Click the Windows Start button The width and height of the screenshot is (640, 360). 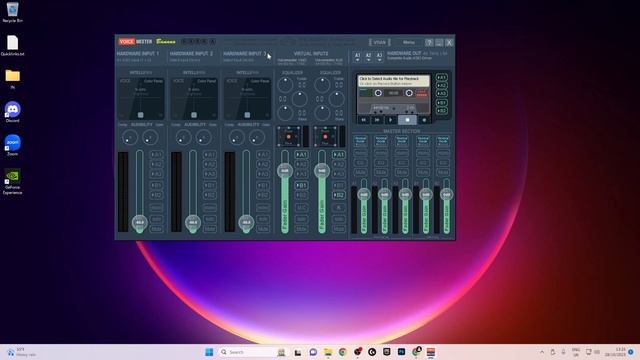pyautogui.click(x=209, y=352)
